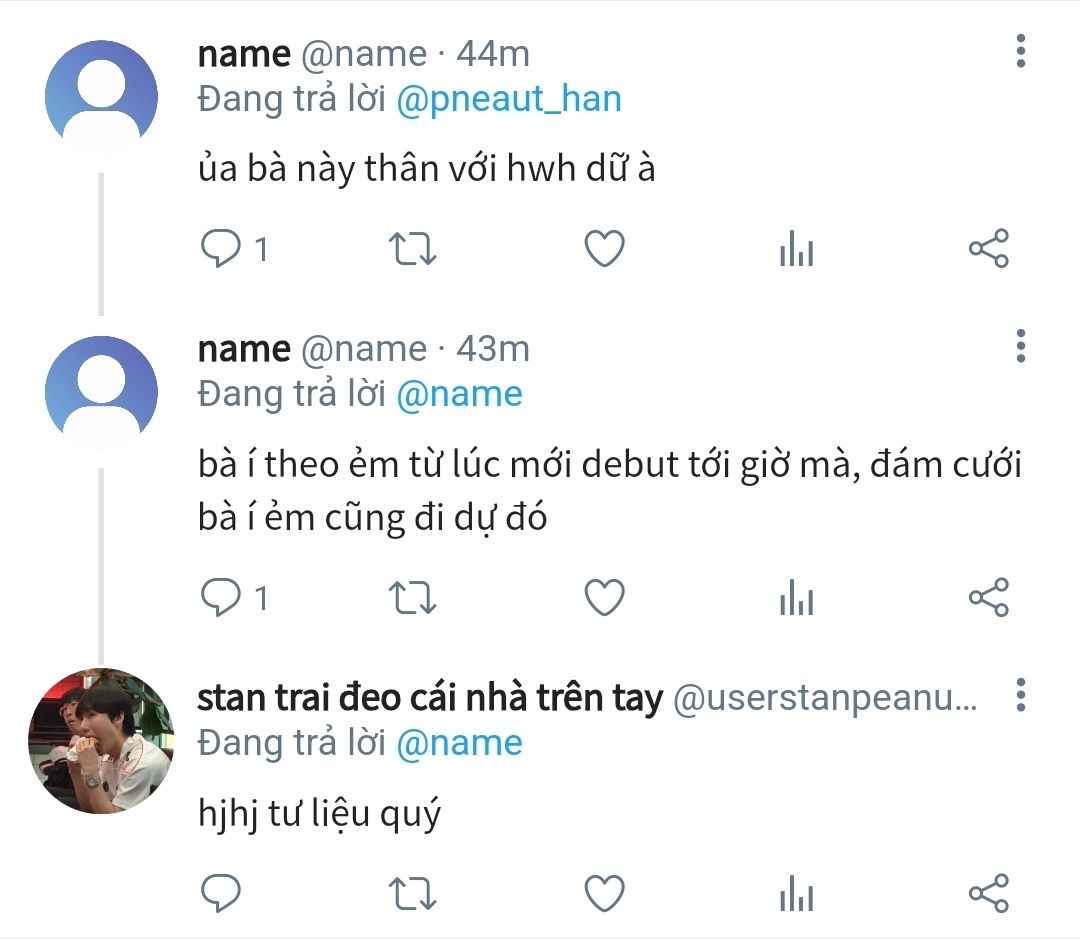Viewport: 1080px width, 939px height.
Task: Like the 44m tweet about hwh
Action: (604, 249)
